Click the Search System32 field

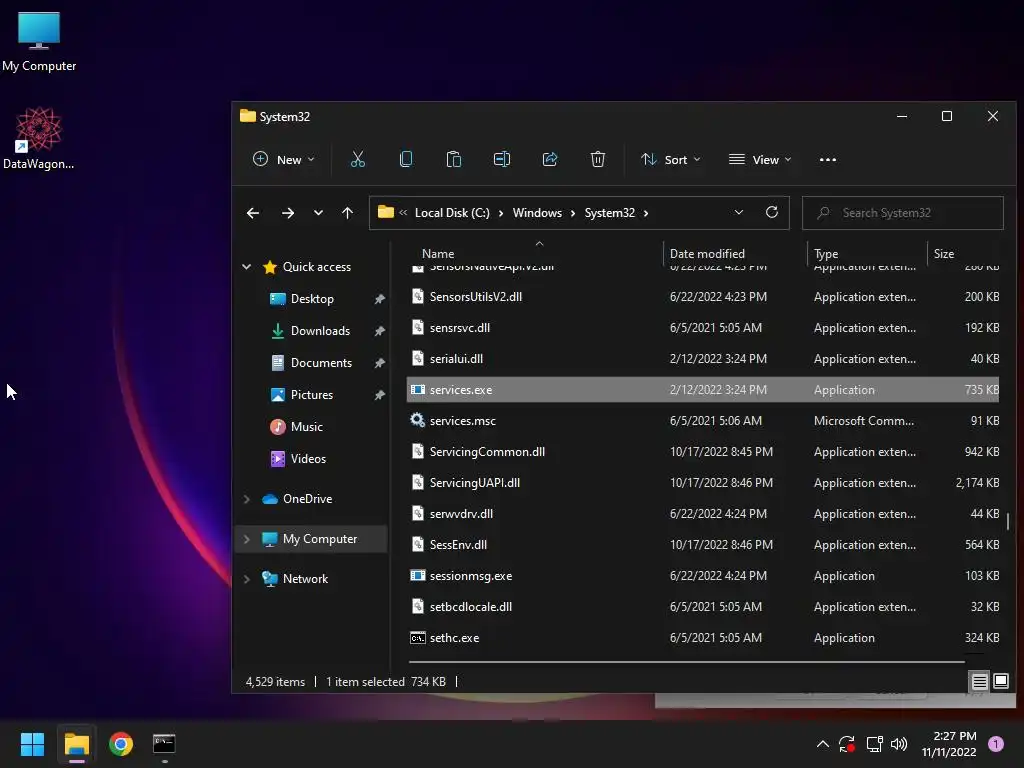pyautogui.click(x=903, y=213)
